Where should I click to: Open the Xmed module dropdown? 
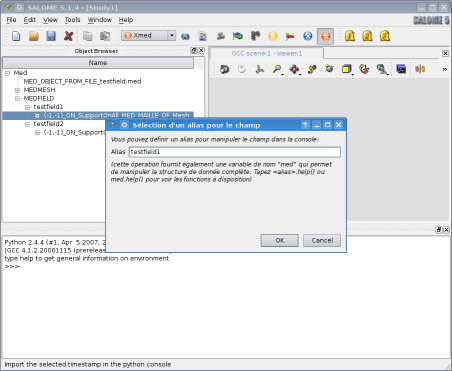pos(172,35)
